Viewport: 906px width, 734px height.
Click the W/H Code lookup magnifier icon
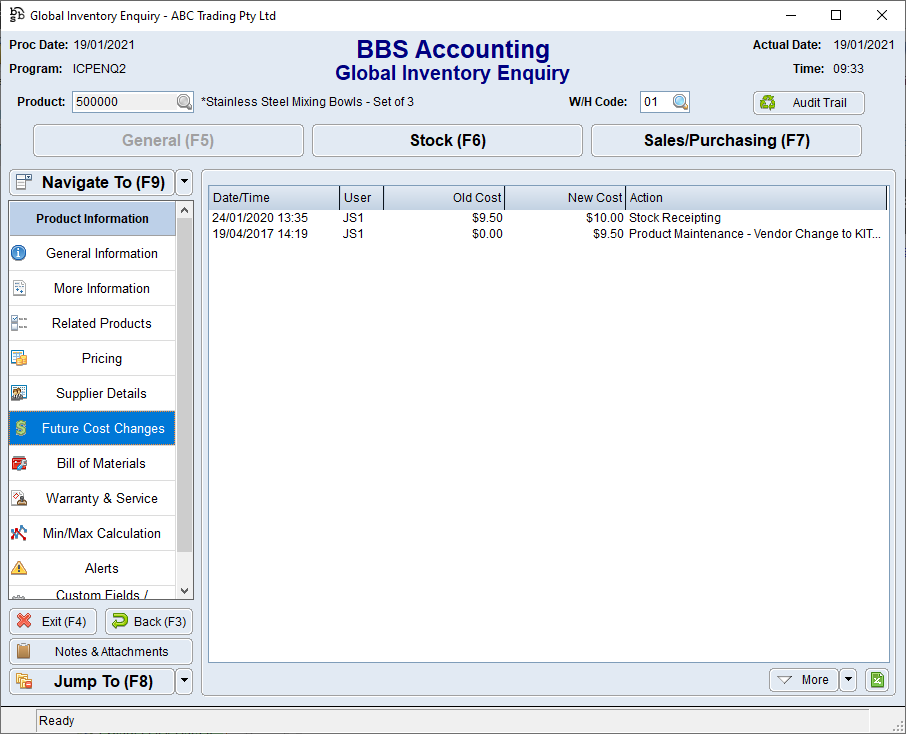coord(680,102)
